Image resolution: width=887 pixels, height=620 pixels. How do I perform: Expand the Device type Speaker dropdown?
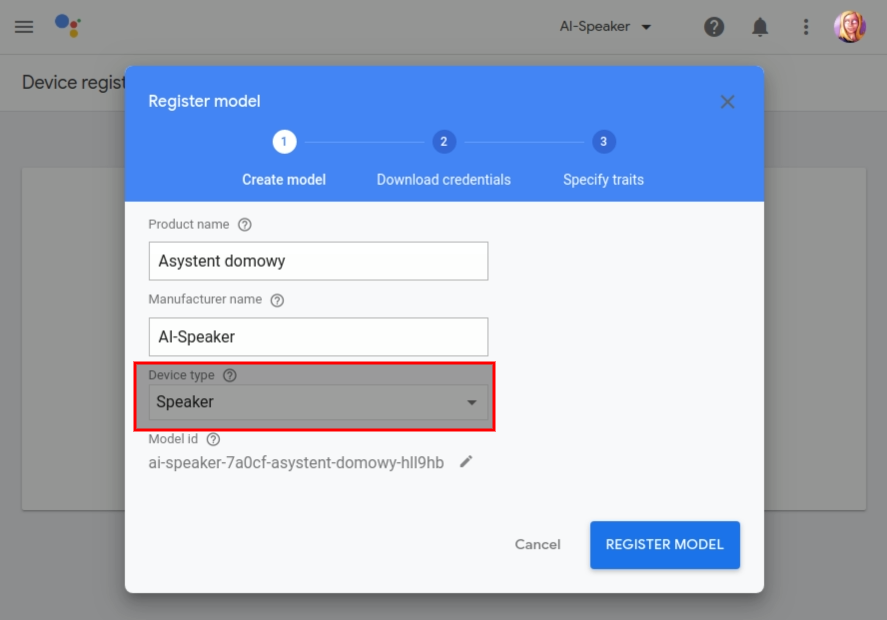coord(318,402)
